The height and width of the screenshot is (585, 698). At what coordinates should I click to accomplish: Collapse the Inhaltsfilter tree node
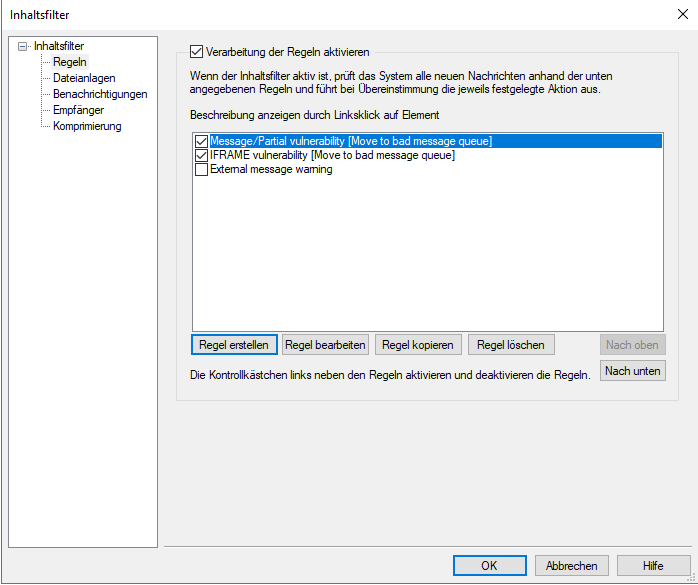point(23,46)
